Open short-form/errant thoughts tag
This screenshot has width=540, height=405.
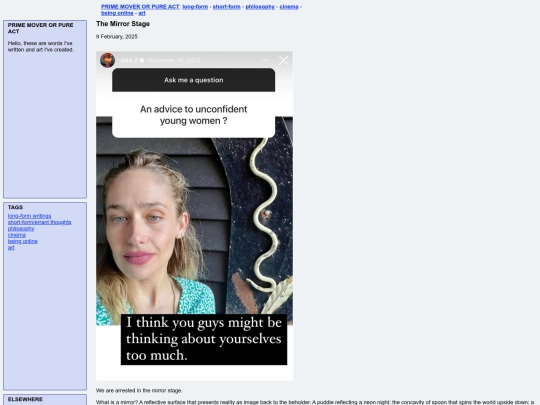[x=40, y=222]
